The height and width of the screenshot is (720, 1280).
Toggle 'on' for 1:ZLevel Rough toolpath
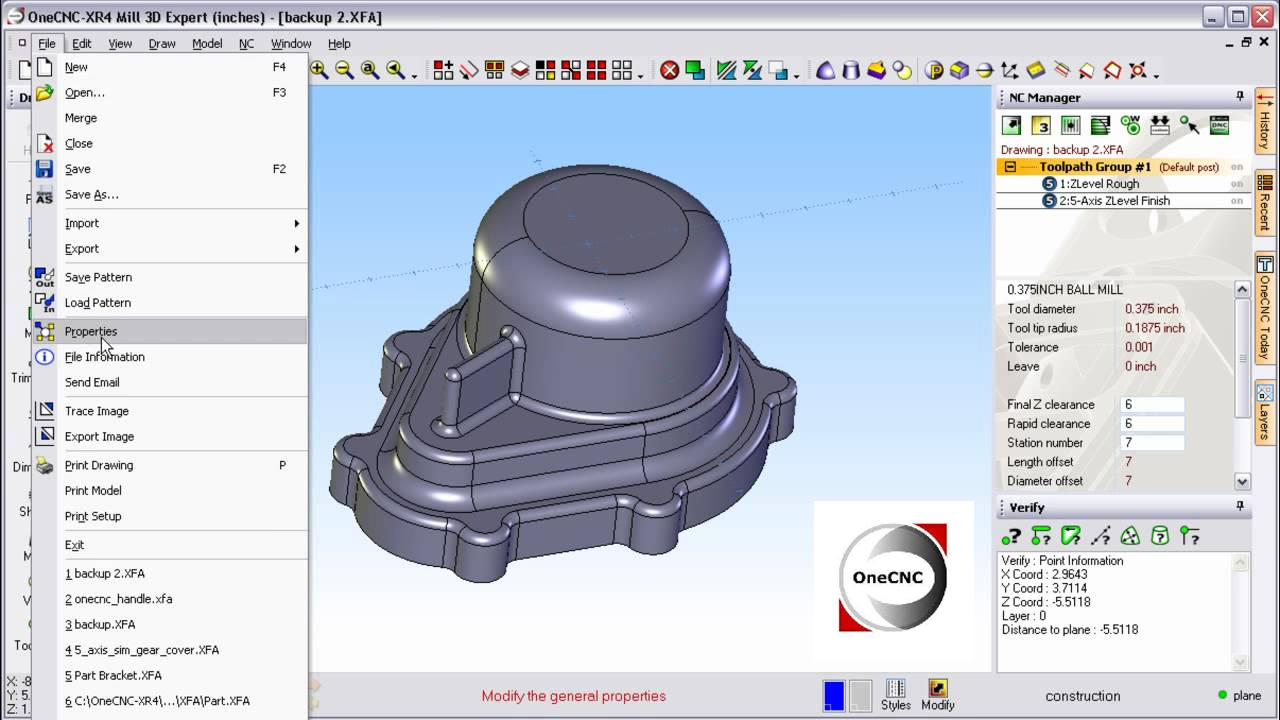(x=1237, y=184)
